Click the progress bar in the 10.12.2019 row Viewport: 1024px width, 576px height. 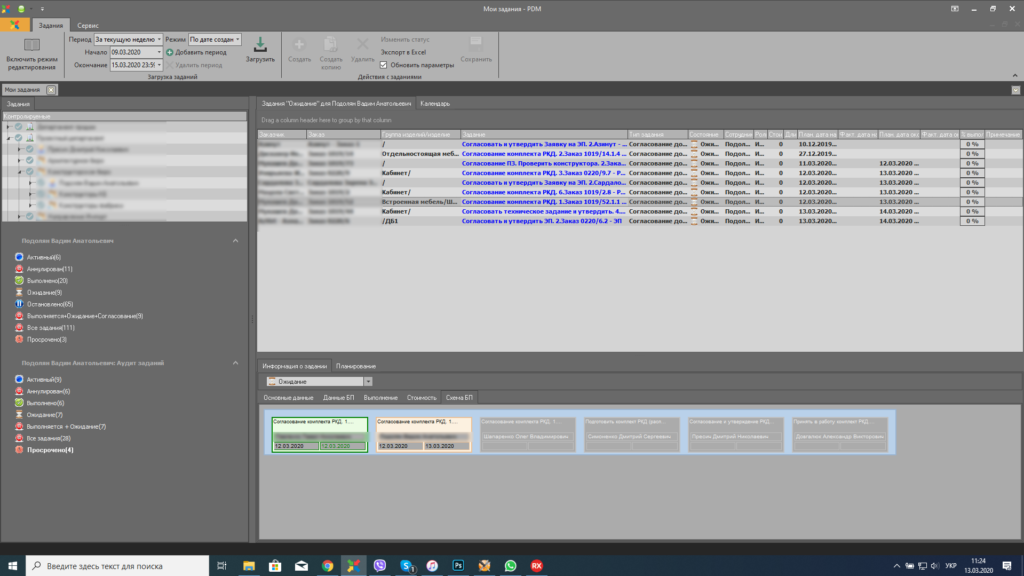972,144
